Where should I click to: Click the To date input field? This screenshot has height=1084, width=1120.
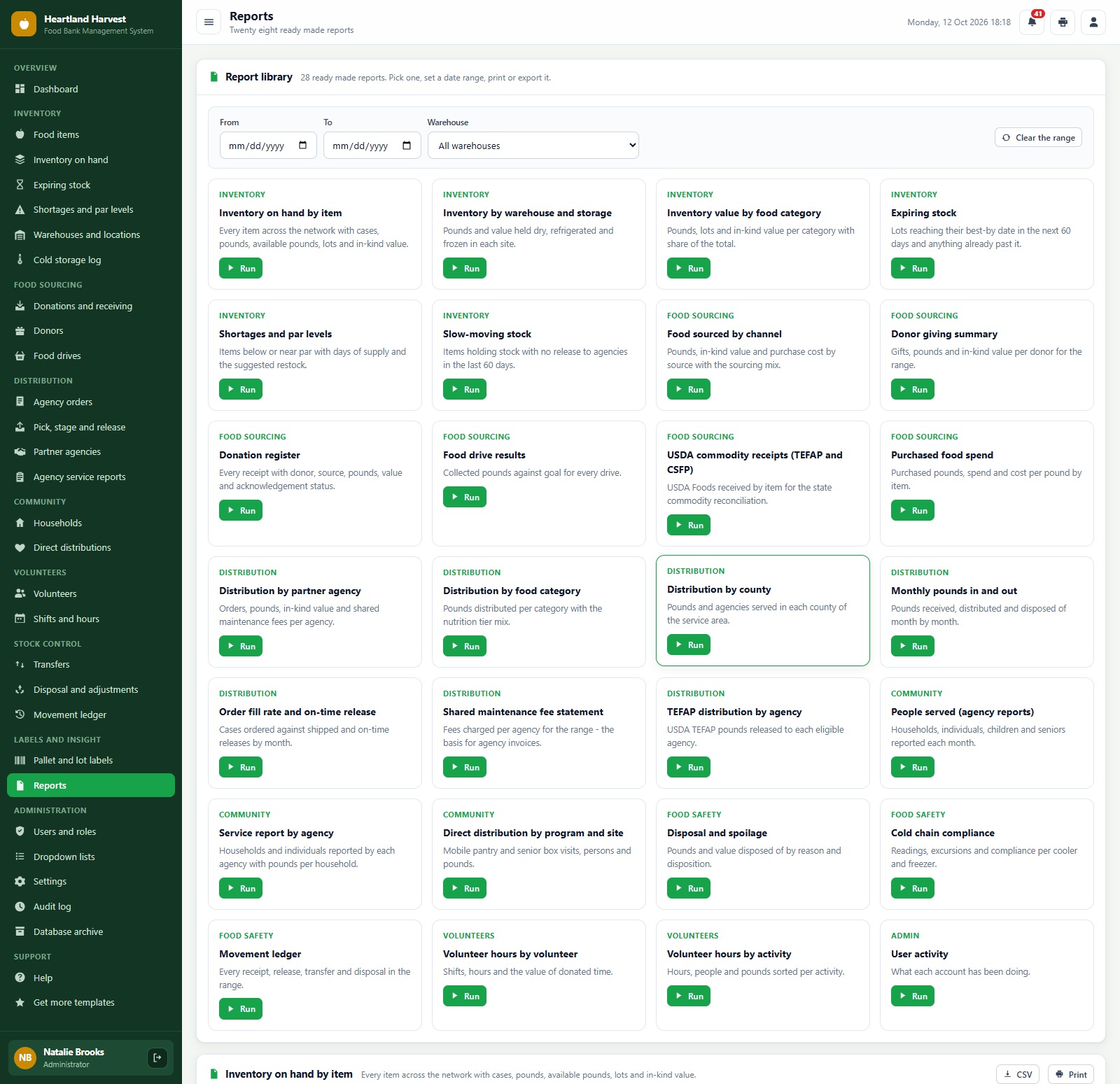(x=372, y=146)
